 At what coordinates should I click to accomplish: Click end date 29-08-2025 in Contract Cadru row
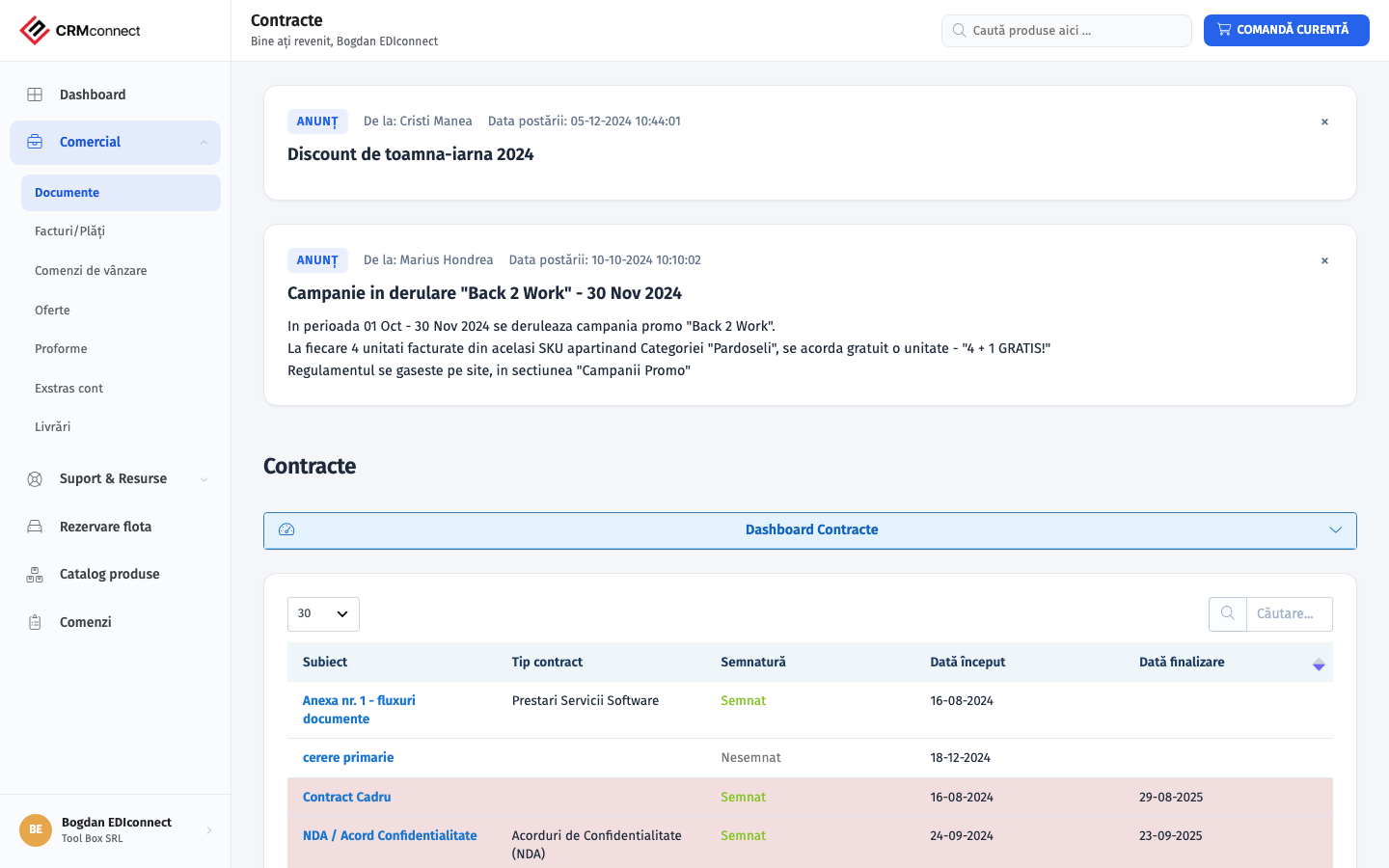(1171, 798)
